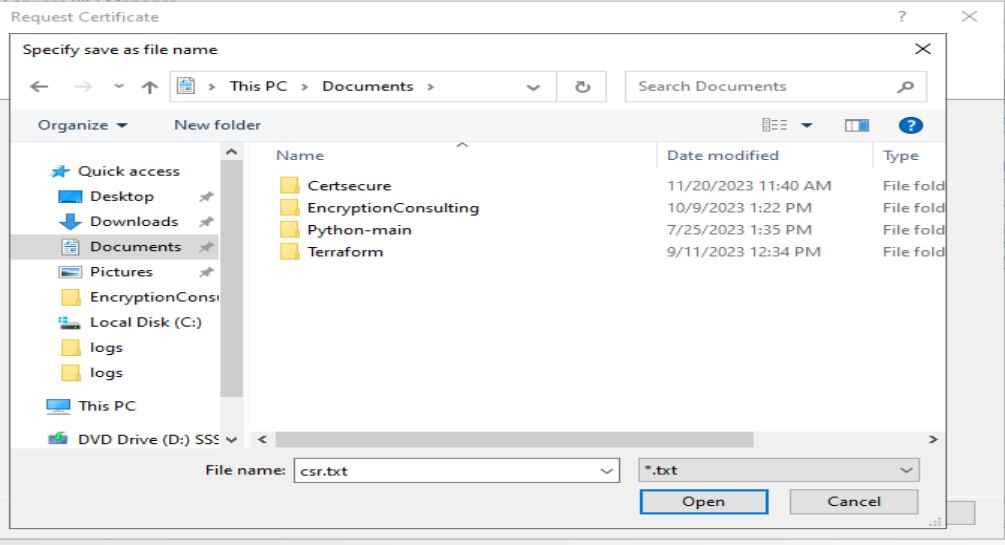Click the Open button
Image resolution: width=1005 pixels, height=545 pixels.
coord(703,502)
